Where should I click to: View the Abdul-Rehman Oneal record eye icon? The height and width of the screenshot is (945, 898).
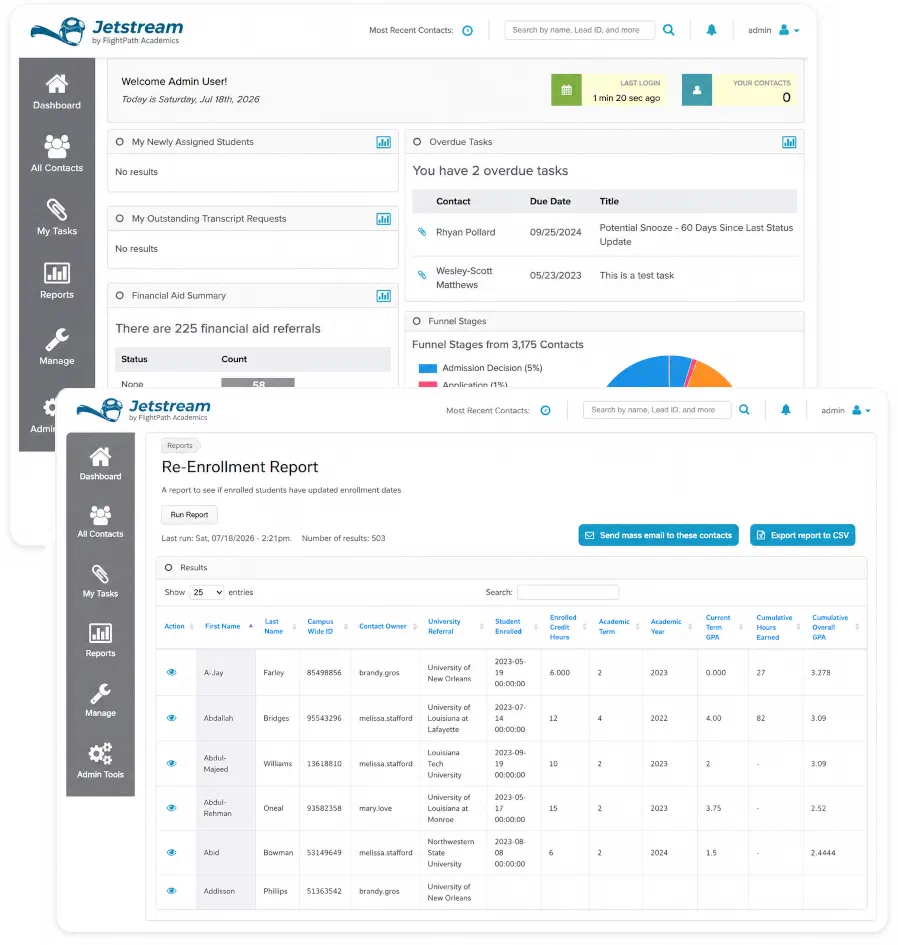pos(172,808)
